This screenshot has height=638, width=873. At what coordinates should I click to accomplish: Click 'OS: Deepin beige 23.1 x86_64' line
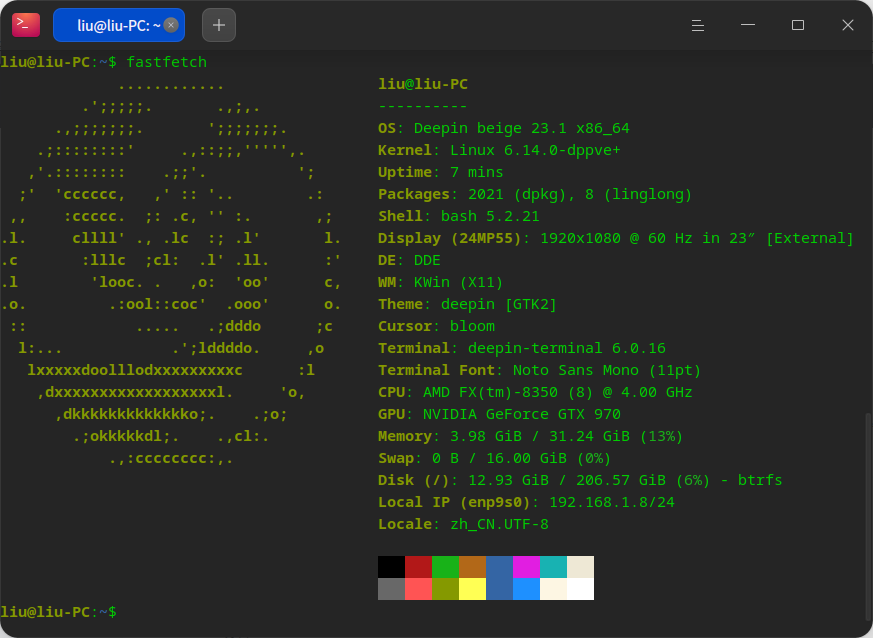(x=504, y=128)
